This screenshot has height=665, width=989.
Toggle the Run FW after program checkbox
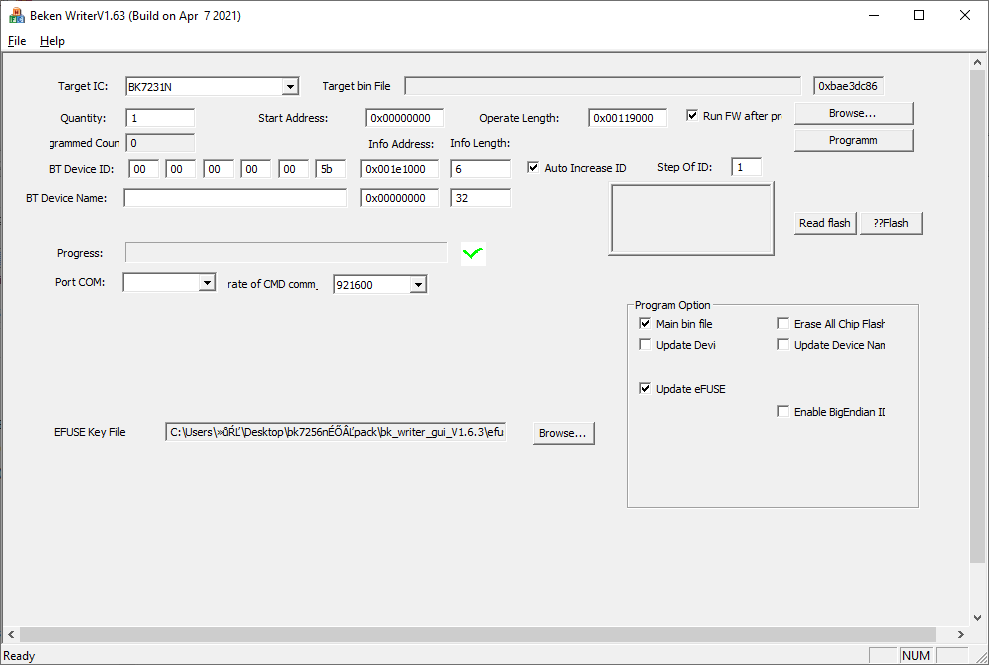[691, 115]
